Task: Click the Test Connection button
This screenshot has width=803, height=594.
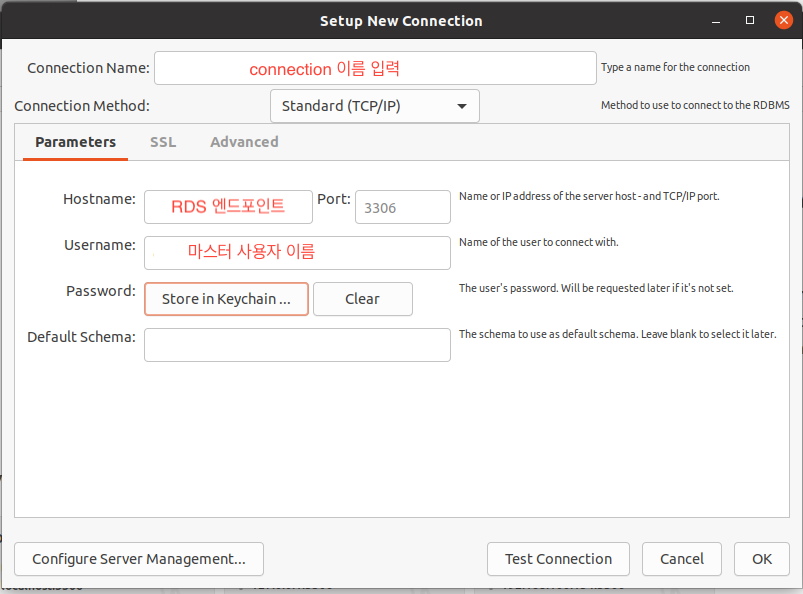Action: [558, 559]
